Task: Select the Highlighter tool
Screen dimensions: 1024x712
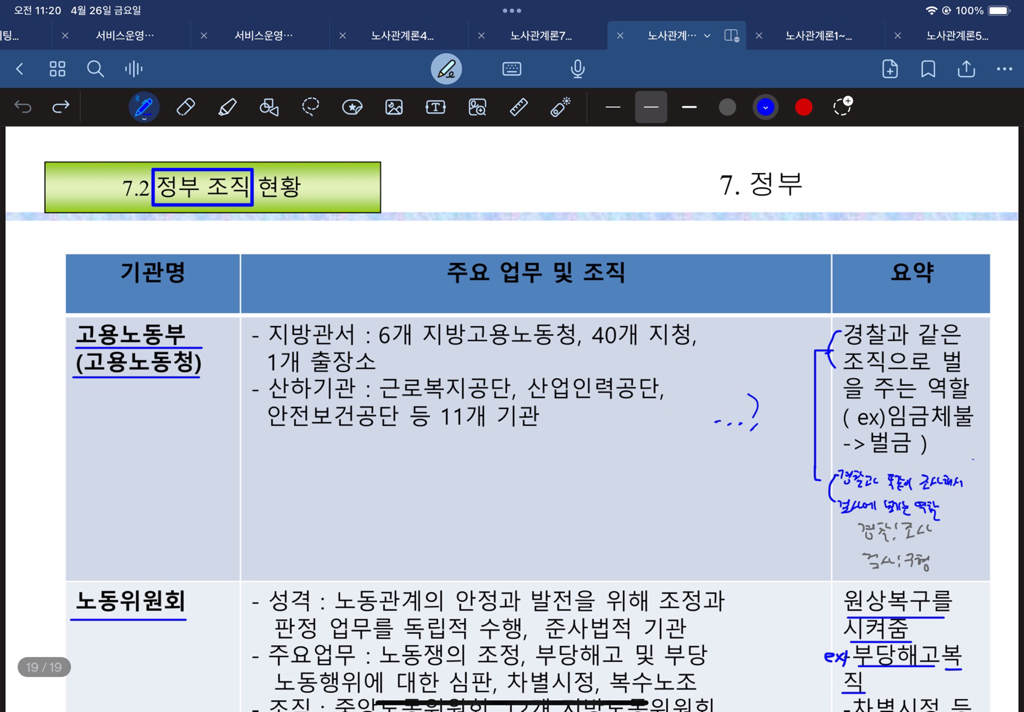Action: [x=227, y=107]
